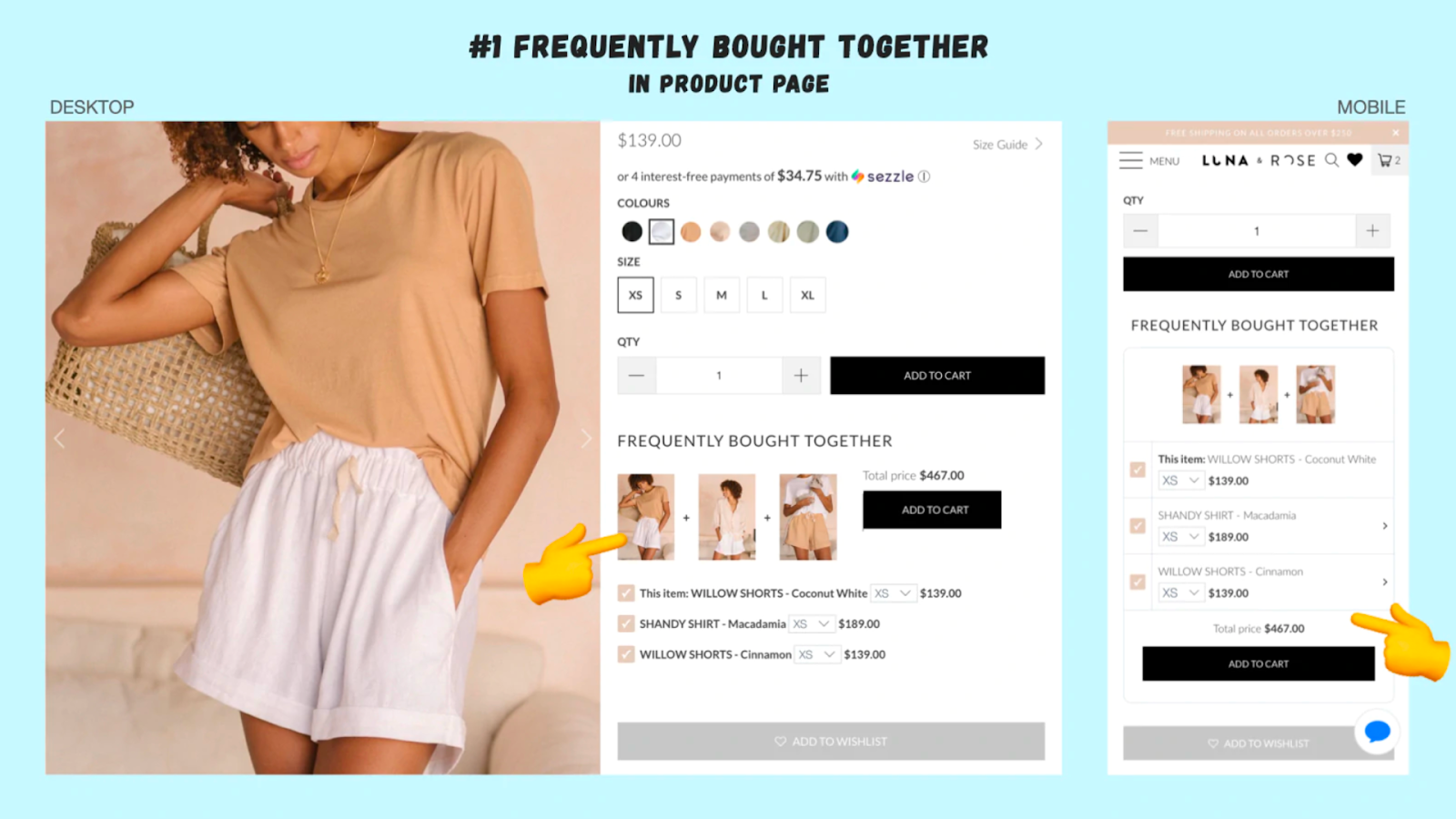
Task: Tap the mobile search magnifier icon
Action: tap(1331, 160)
